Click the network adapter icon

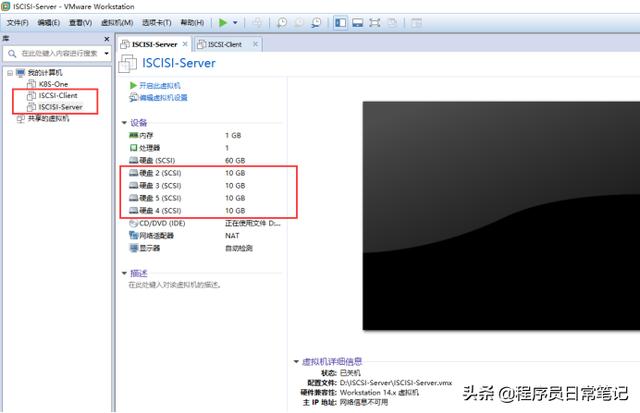[133, 235]
